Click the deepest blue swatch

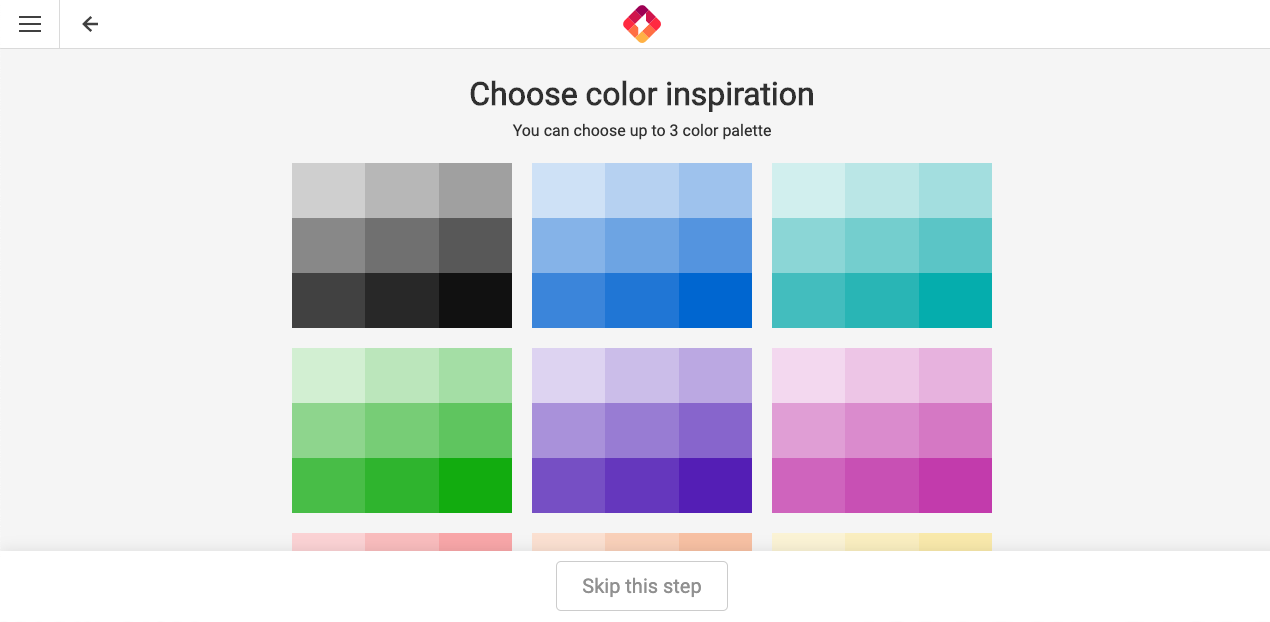(x=716, y=300)
